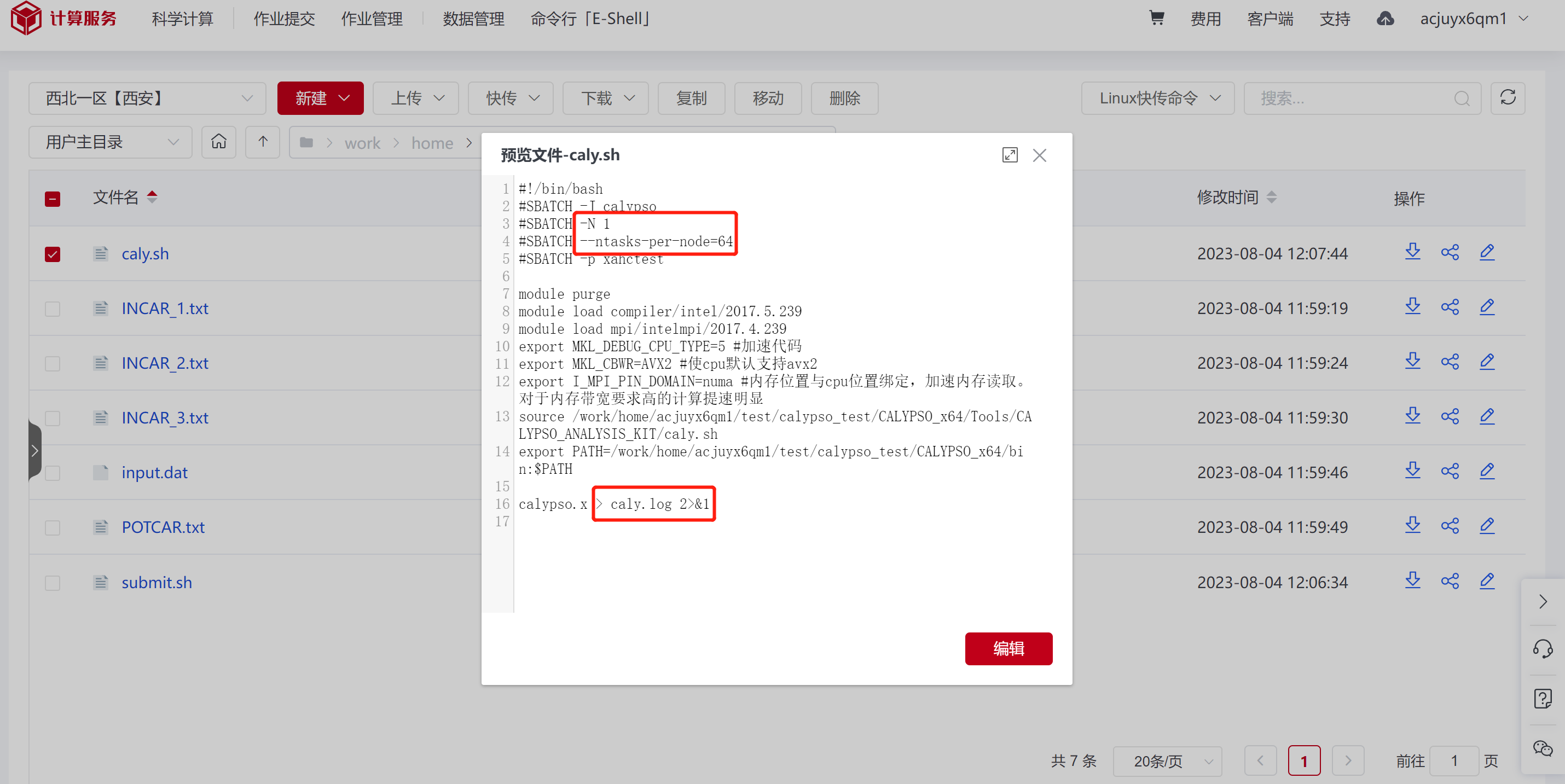Go up one directory with arrow icon
Viewport: 1565px width, 784px height.
263,142
